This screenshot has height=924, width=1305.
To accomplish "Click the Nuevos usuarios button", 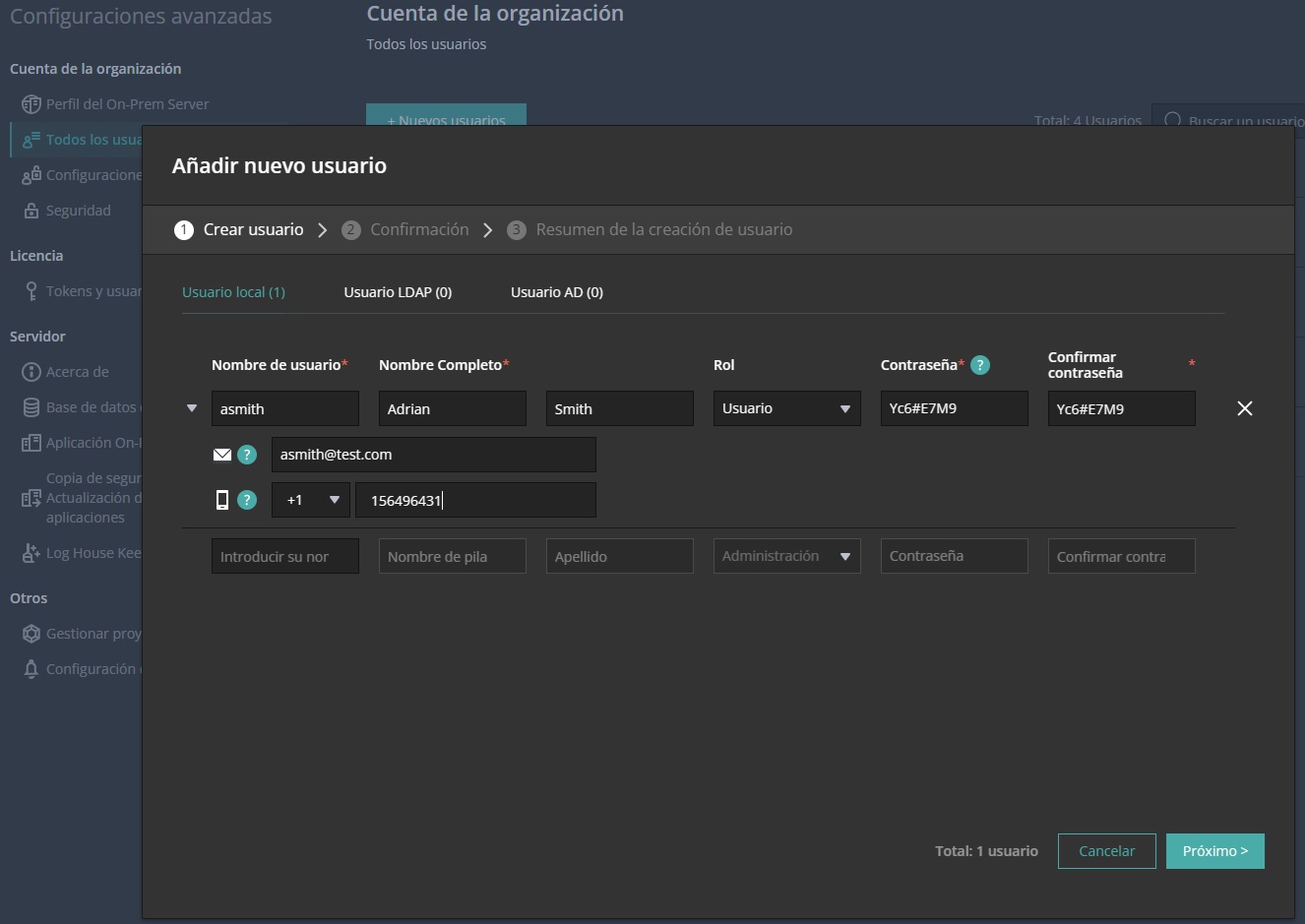I will pos(446,116).
